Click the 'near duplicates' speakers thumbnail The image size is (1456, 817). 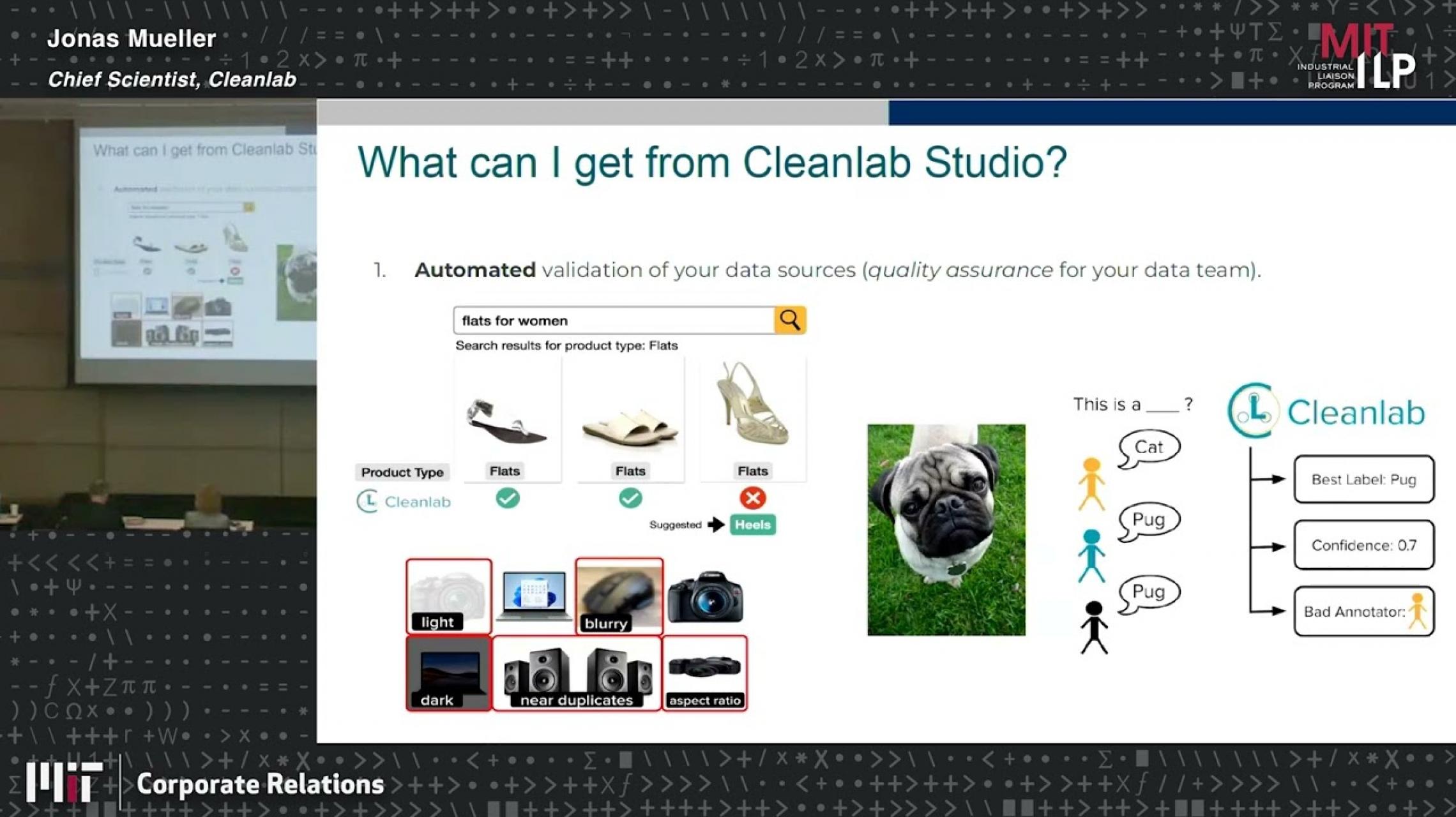click(577, 673)
